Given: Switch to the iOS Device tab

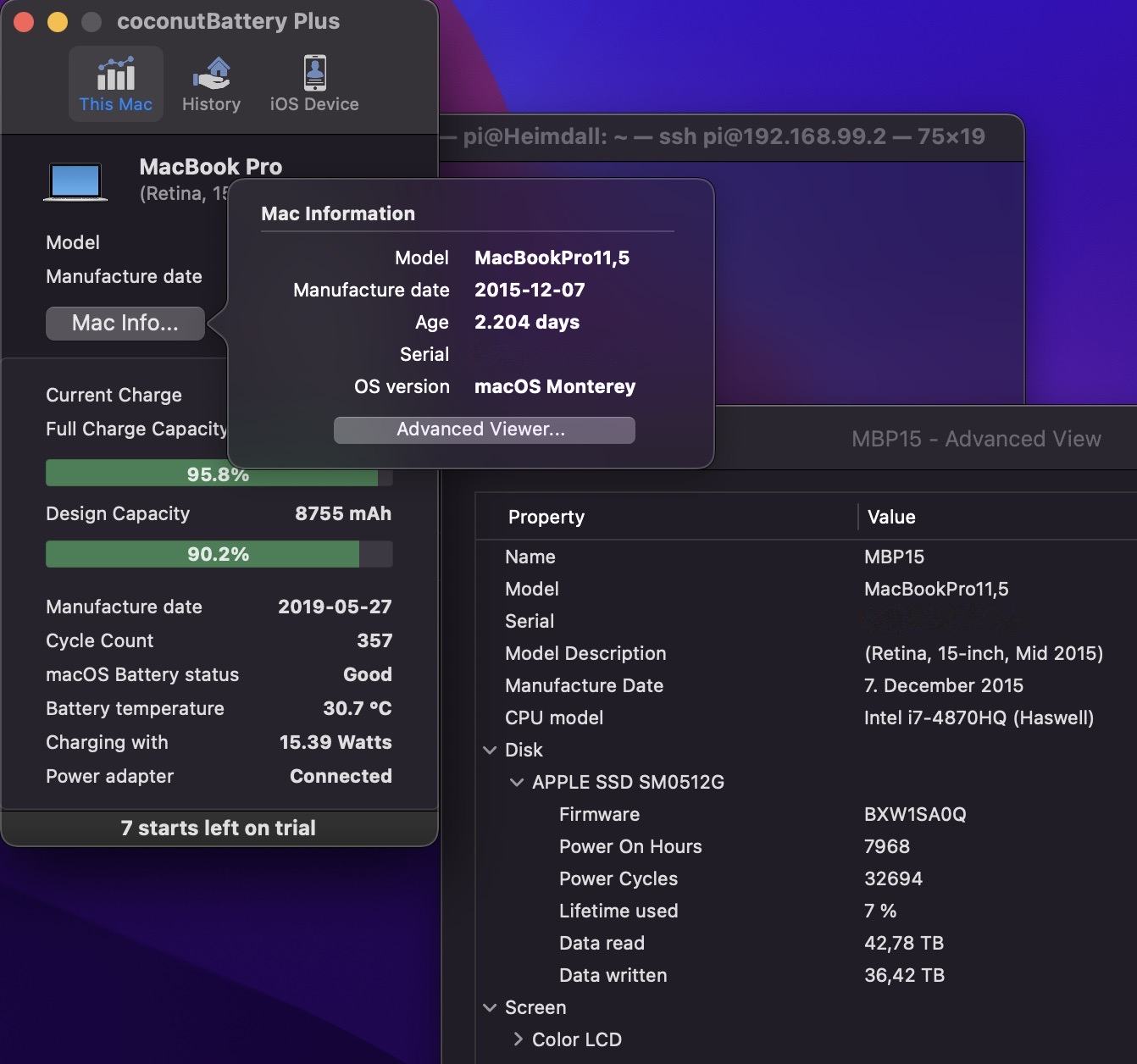Looking at the screenshot, I should (x=314, y=84).
